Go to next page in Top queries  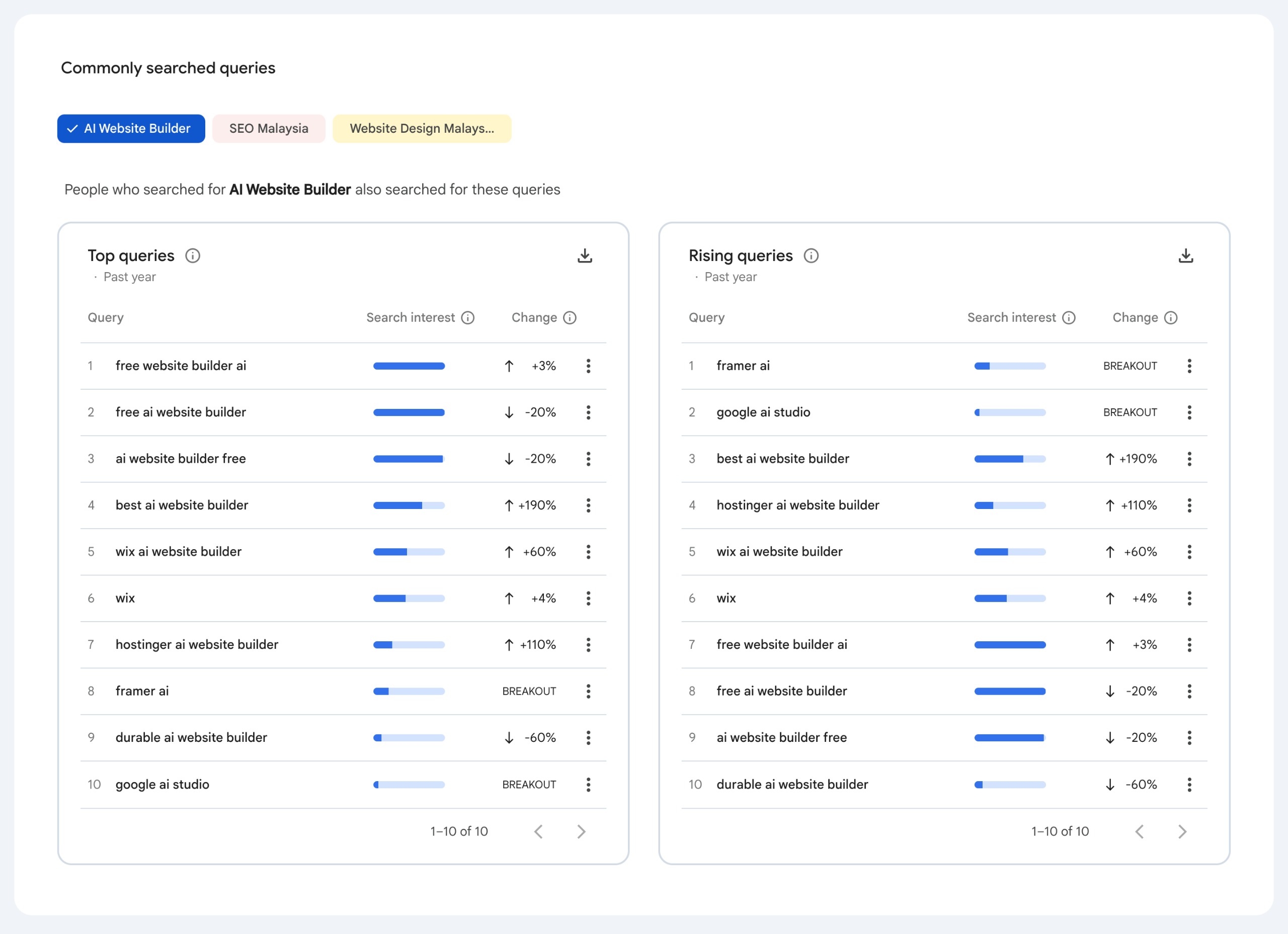click(581, 831)
